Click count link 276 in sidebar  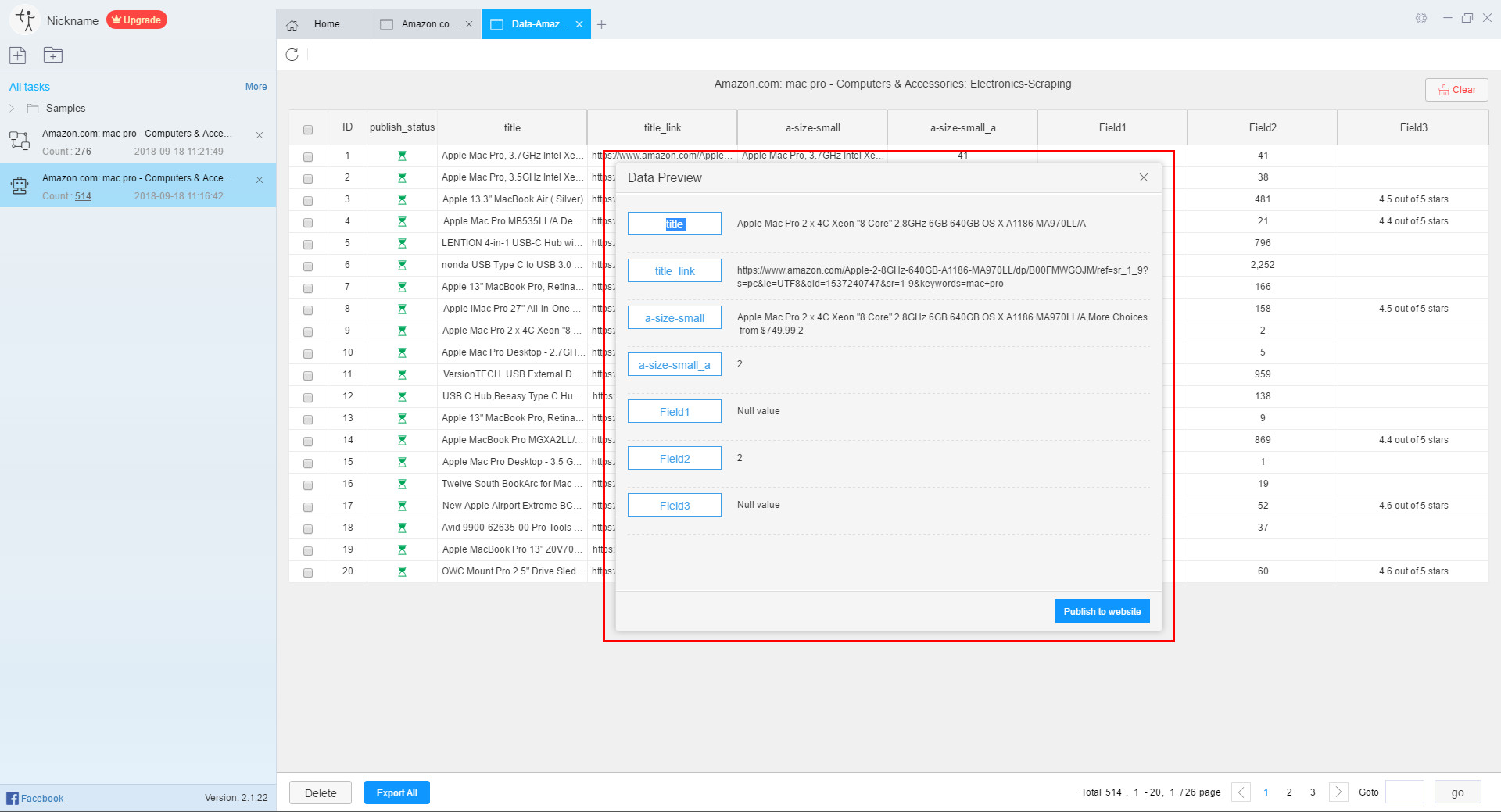pyautogui.click(x=83, y=152)
